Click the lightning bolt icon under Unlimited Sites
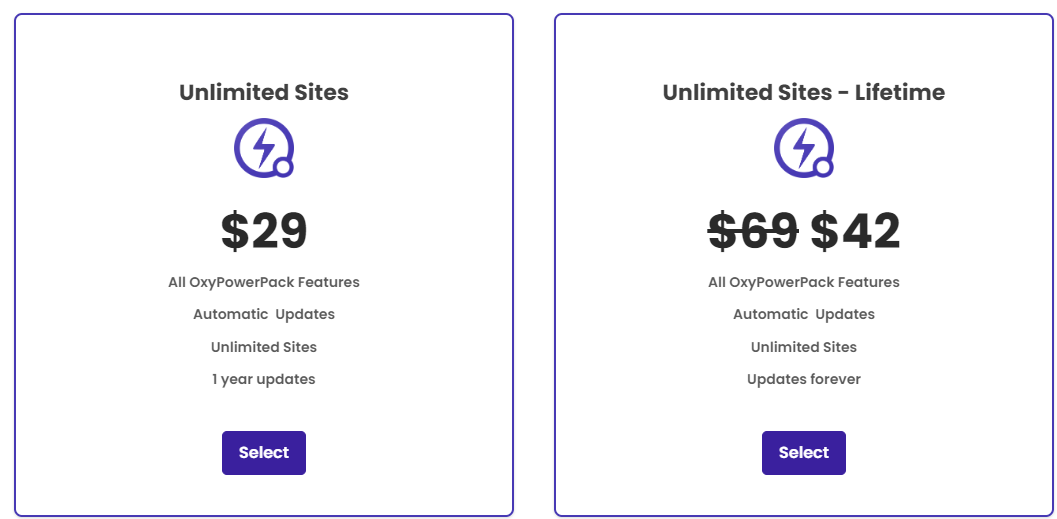Image resolution: width=1057 pixels, height=519 pixels. pos(264,148)
